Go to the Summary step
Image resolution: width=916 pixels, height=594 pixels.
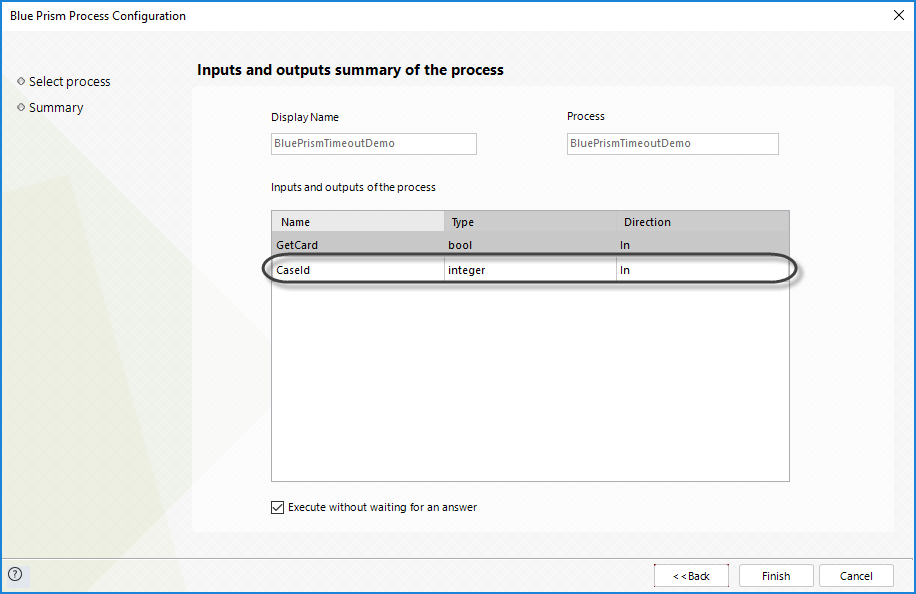(56, 107)
